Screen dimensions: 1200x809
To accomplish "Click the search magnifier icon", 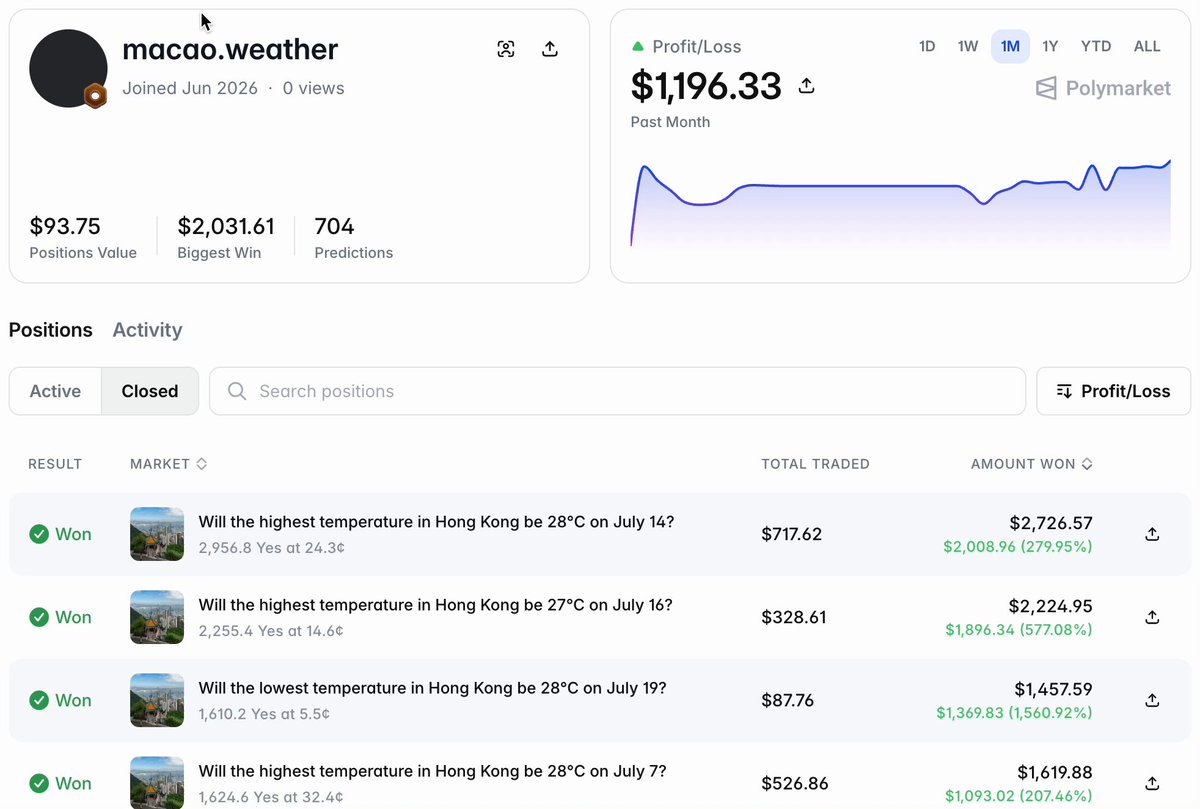I will pos(237,391).
